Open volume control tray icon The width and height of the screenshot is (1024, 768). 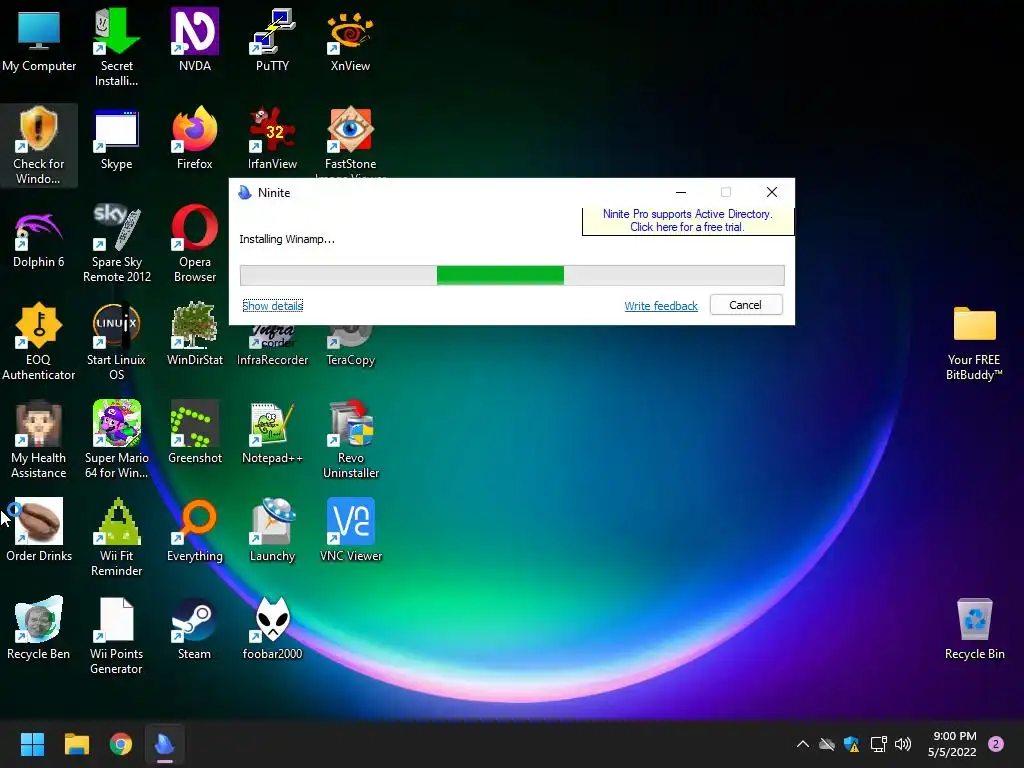pos(903,744)
